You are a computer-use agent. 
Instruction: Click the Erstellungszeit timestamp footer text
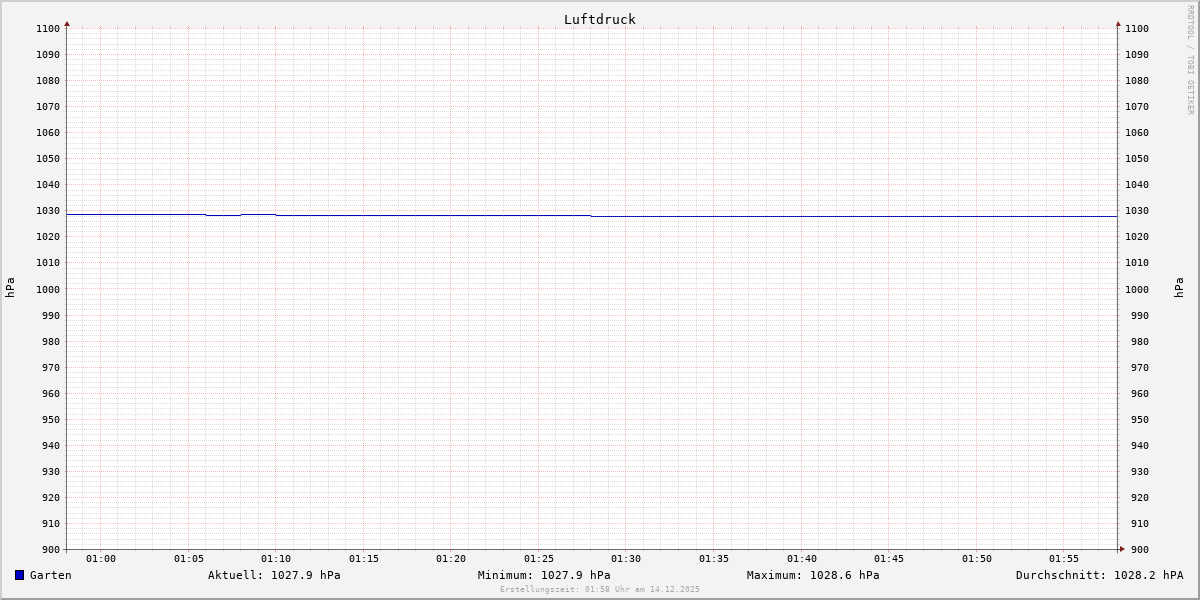tap(600, 590)
